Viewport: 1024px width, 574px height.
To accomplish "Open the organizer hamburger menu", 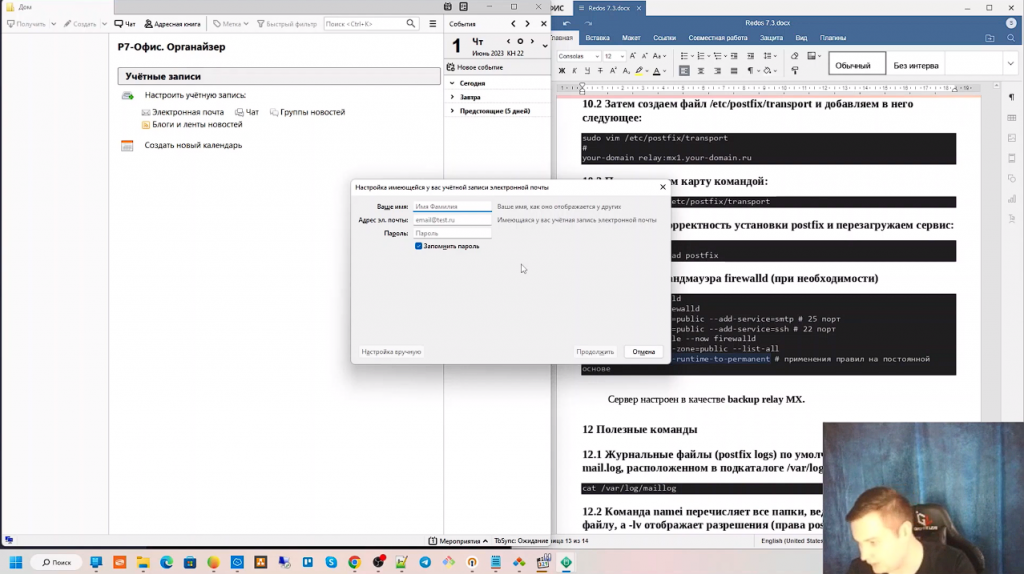I will (x=432, y=24).
